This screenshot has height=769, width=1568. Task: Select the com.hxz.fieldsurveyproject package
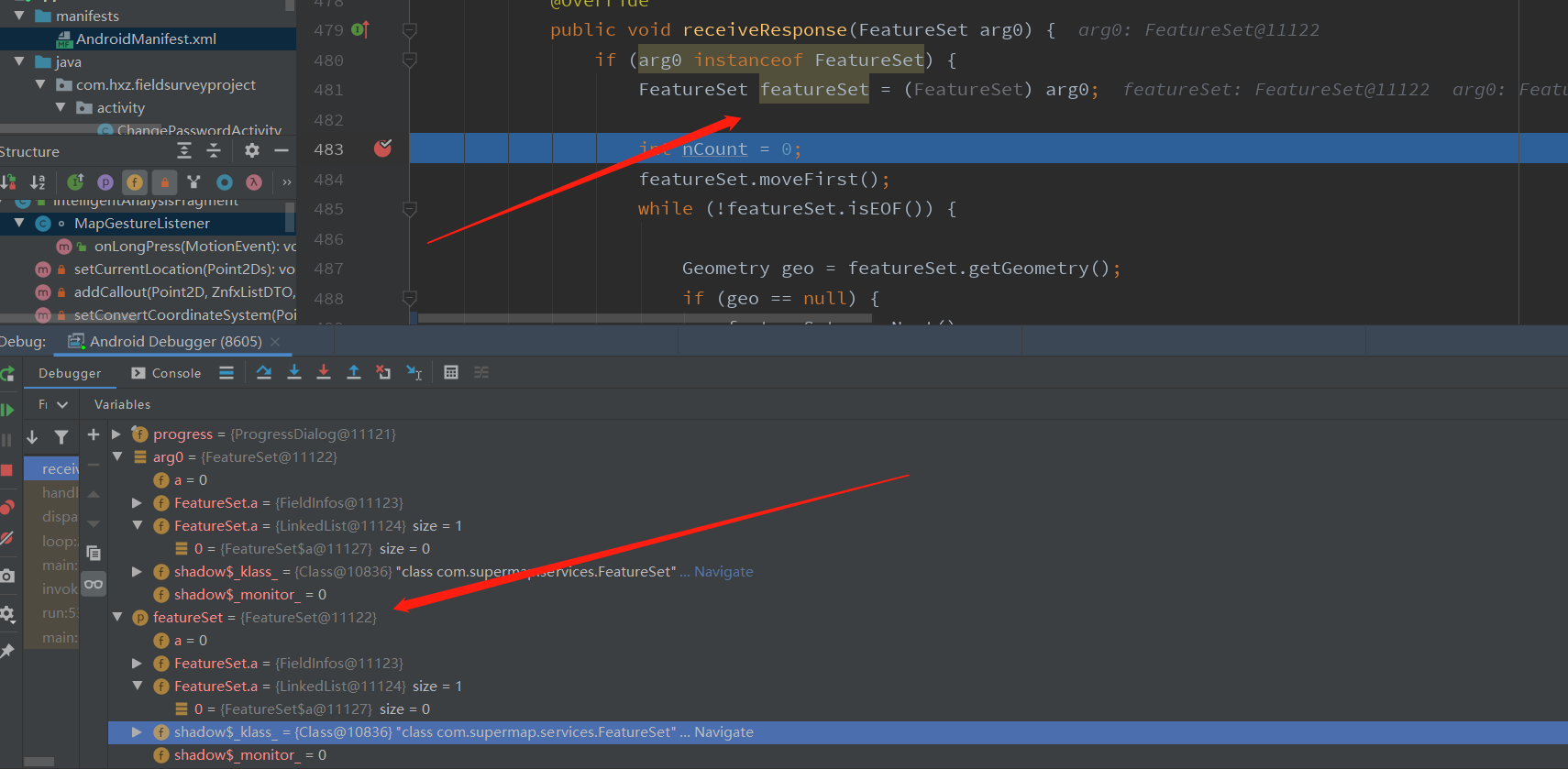166,84
